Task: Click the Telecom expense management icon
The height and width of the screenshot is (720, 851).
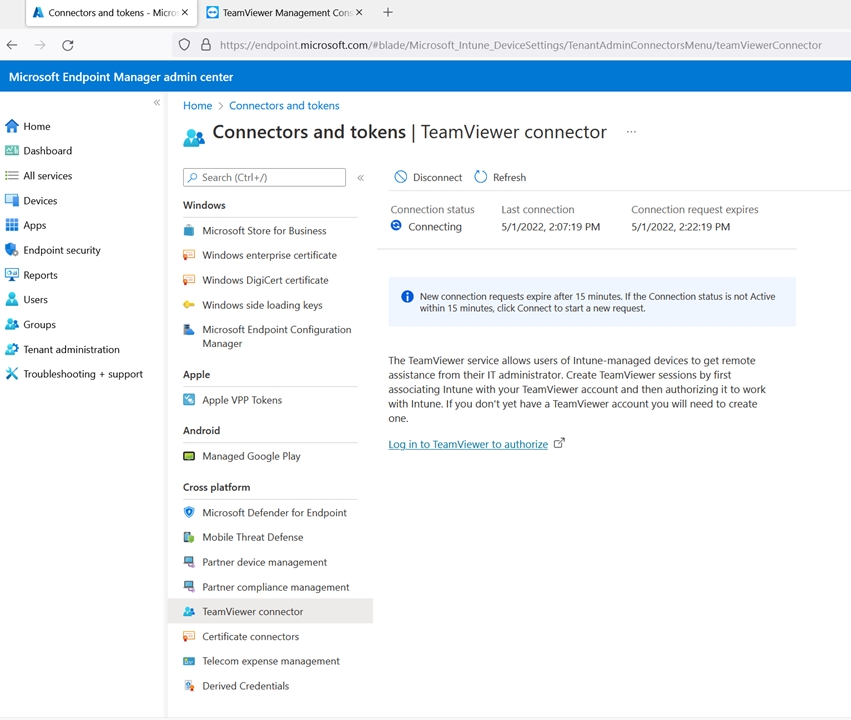Action: [x=190, y=661]
